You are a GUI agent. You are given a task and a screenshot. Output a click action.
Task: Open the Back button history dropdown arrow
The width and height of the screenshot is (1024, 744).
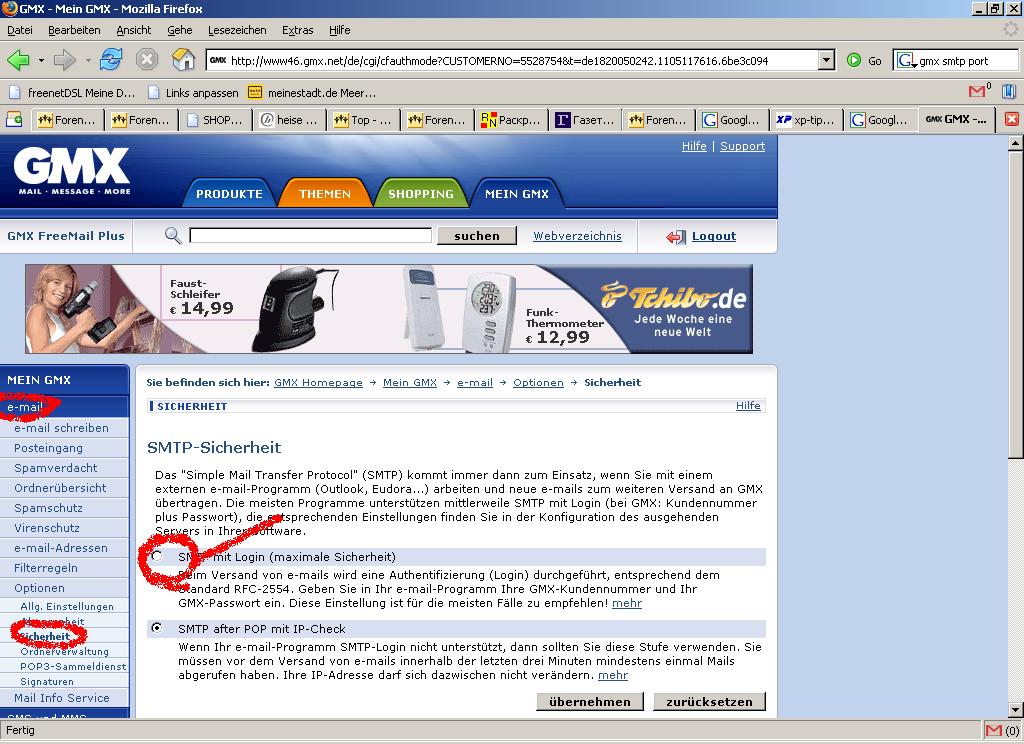pyautogui.click(x=40, y=61)
